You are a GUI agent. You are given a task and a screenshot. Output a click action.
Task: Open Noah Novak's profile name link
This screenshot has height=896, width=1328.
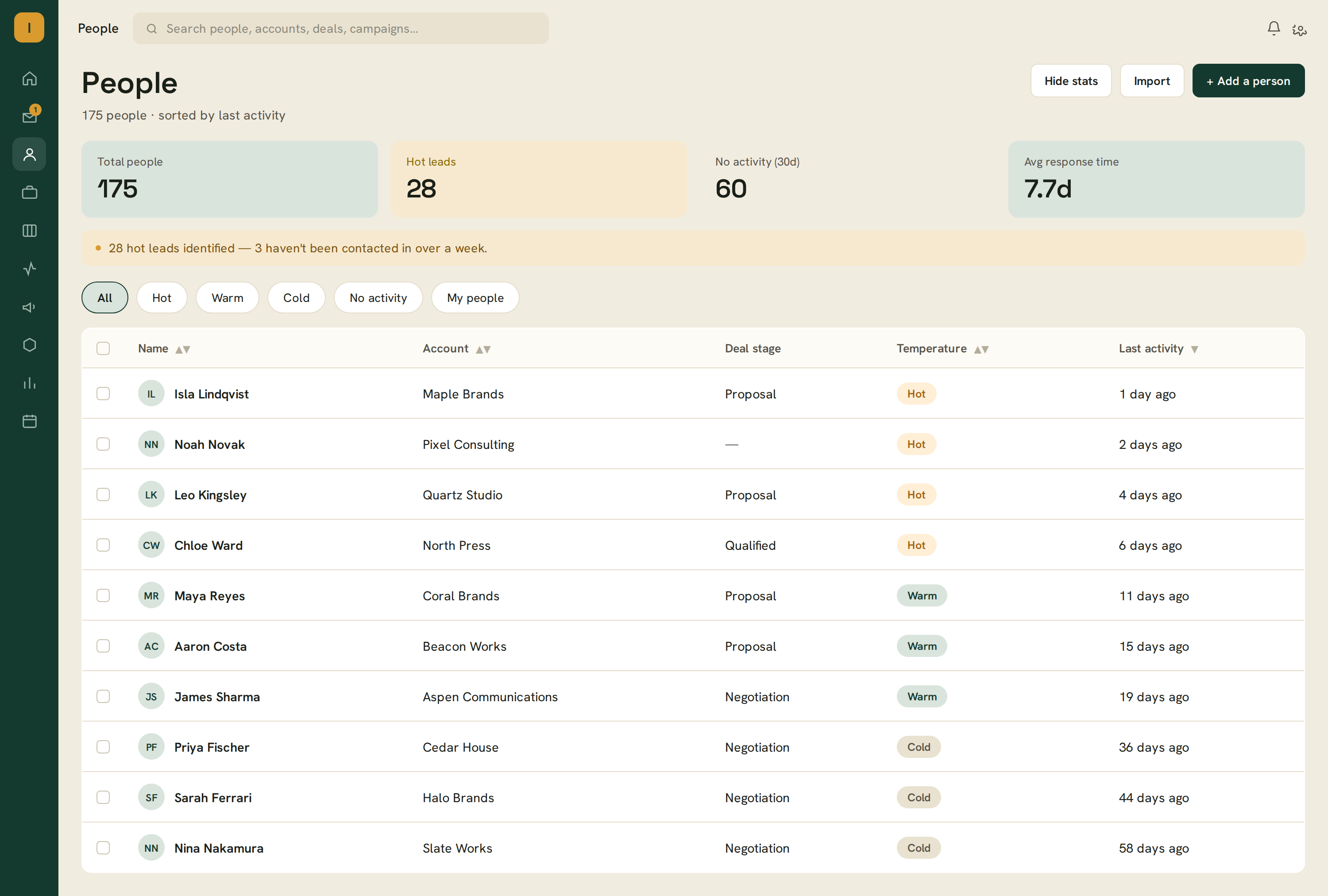[x=210, y=444]
